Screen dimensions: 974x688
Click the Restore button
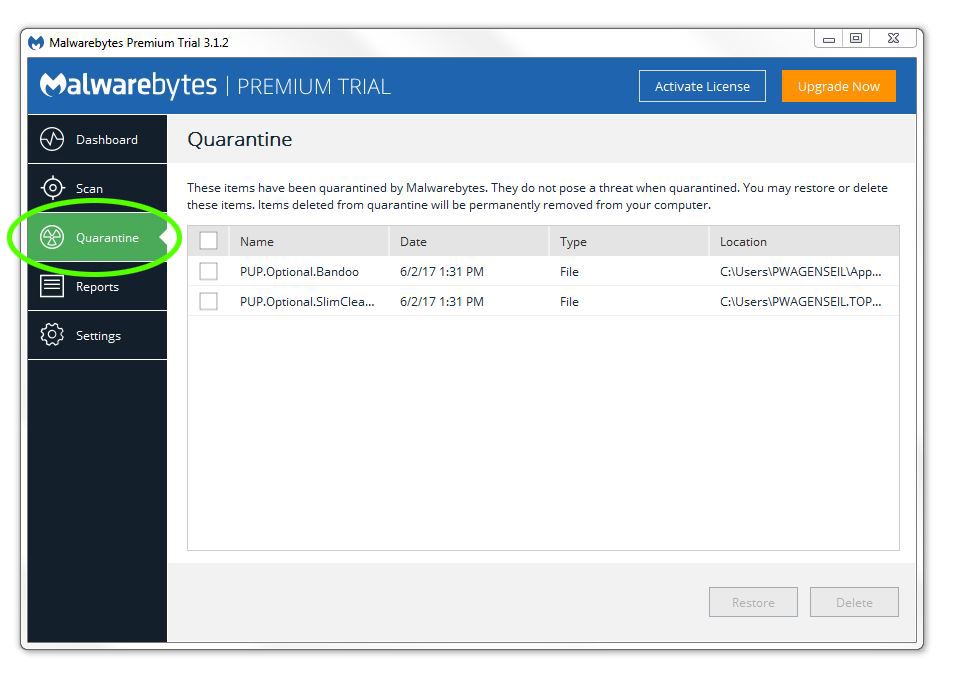pos(753,602)
